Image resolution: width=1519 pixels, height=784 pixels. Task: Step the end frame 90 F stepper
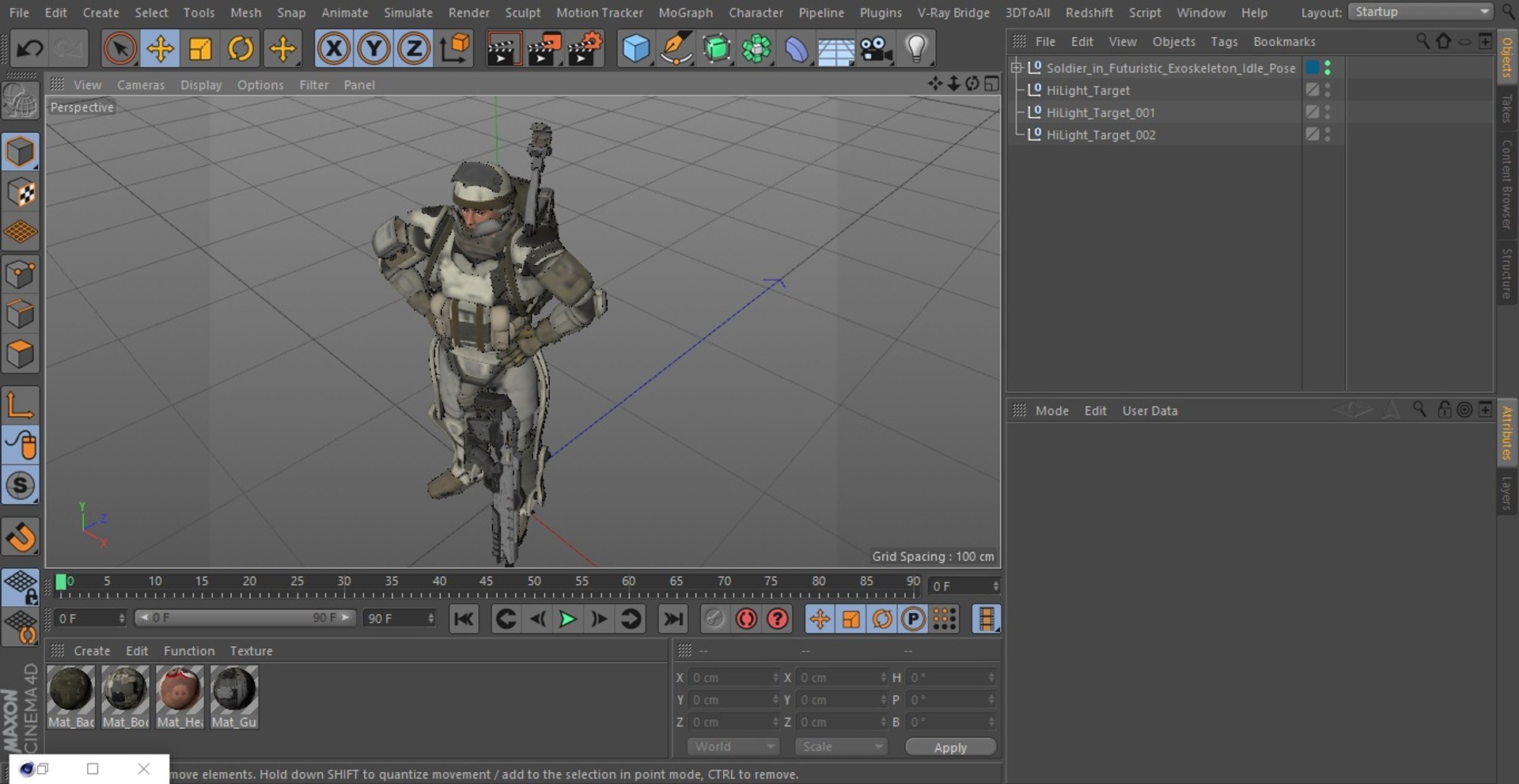point(431,618)
